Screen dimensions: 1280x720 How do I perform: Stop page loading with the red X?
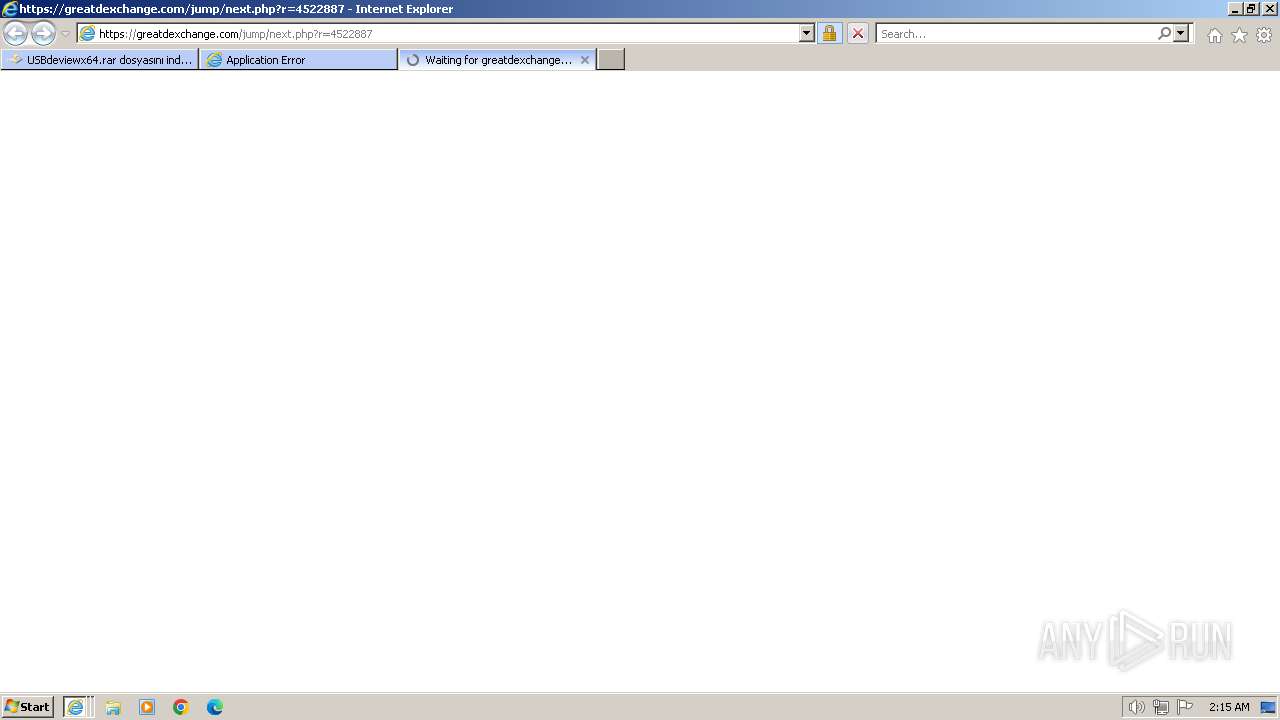(858, 34)
